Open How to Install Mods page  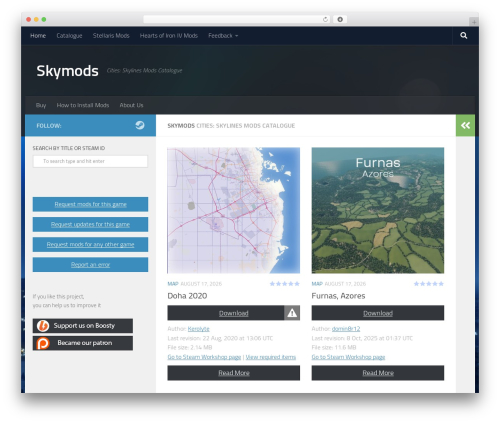pyautogui.click(x=83, y=105)
